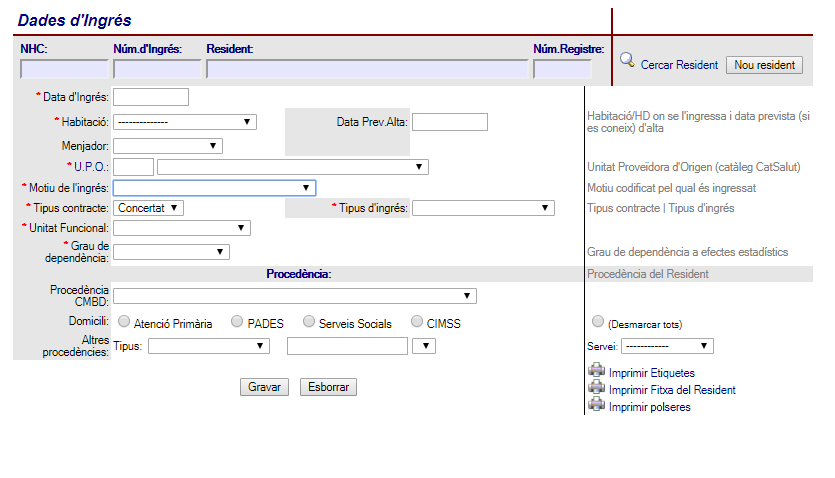Open the Habitació dropdown
Image resolution: width=835 pixels, height=478 pixels.
(185, 122)
